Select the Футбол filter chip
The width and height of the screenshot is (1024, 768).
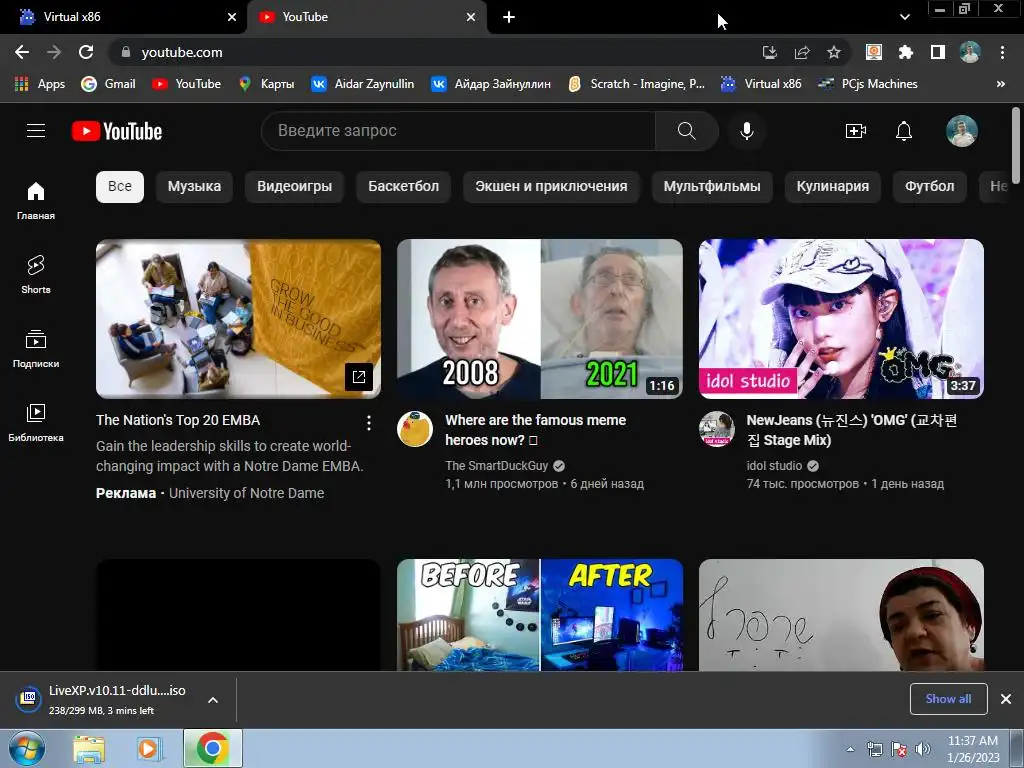[929, 186]
